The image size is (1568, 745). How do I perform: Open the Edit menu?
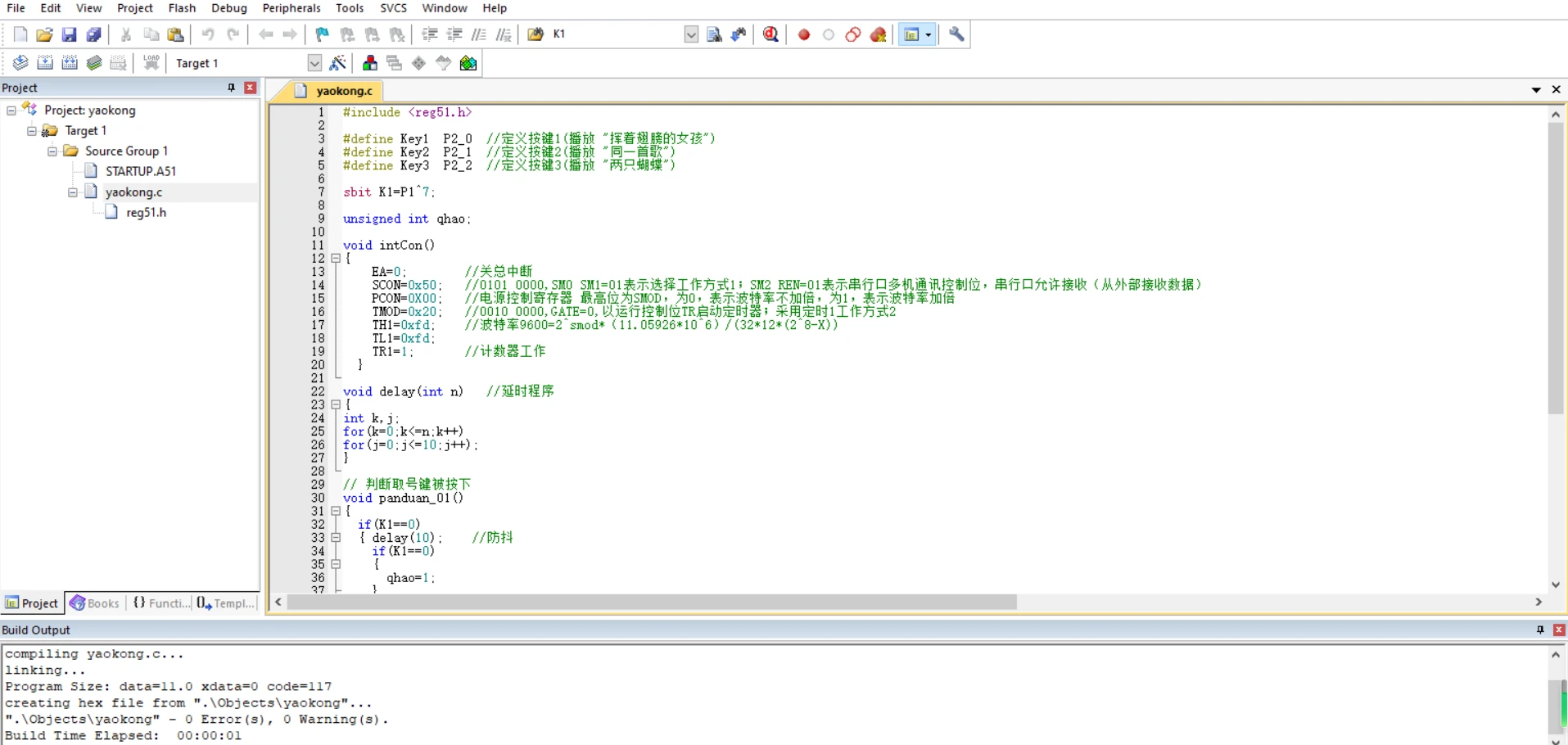click(51, 8)
